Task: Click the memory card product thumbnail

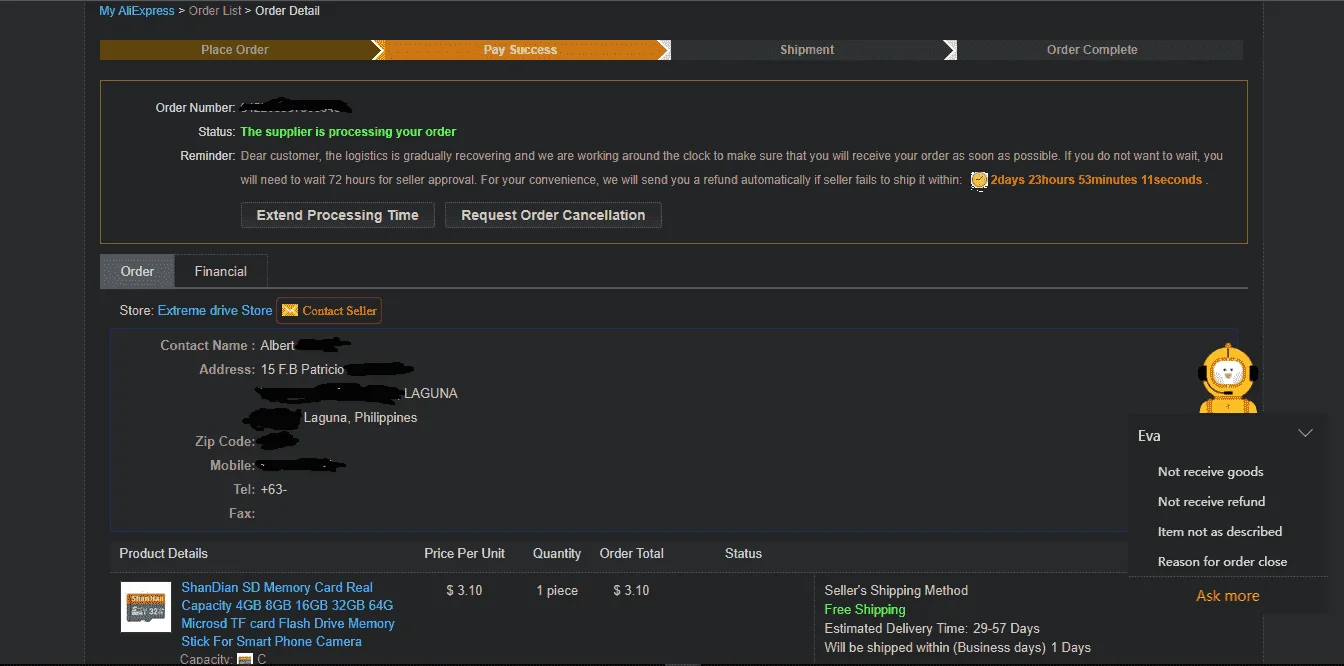Action: pyautogui.click(x=146, y=607)
